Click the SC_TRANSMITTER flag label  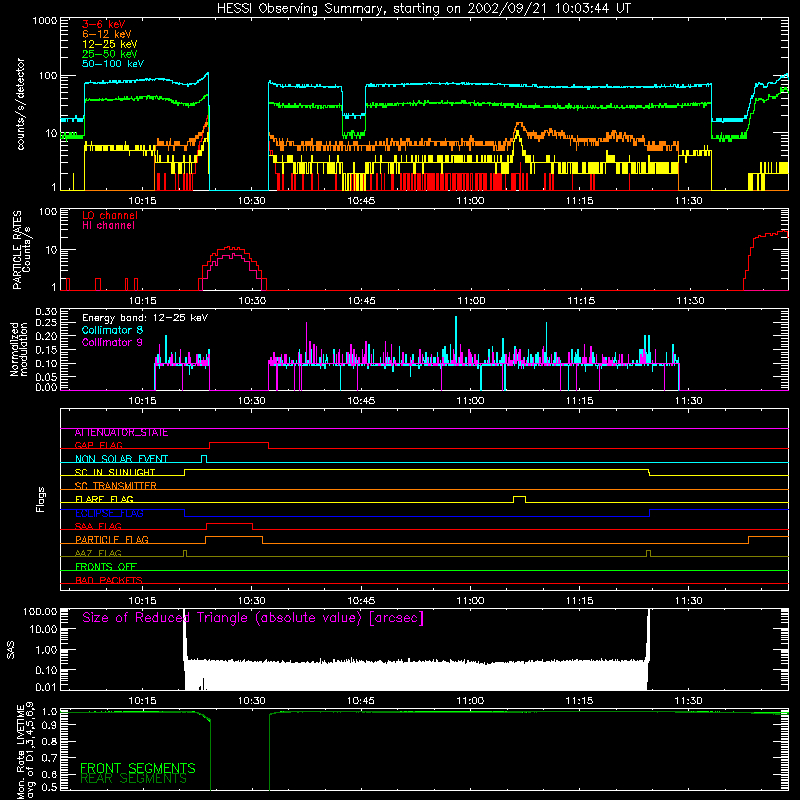[x=115, y=486]
